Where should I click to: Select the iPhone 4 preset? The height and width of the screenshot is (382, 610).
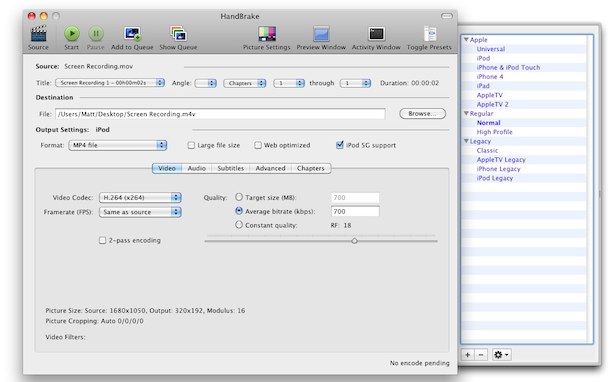coord(490,77)
